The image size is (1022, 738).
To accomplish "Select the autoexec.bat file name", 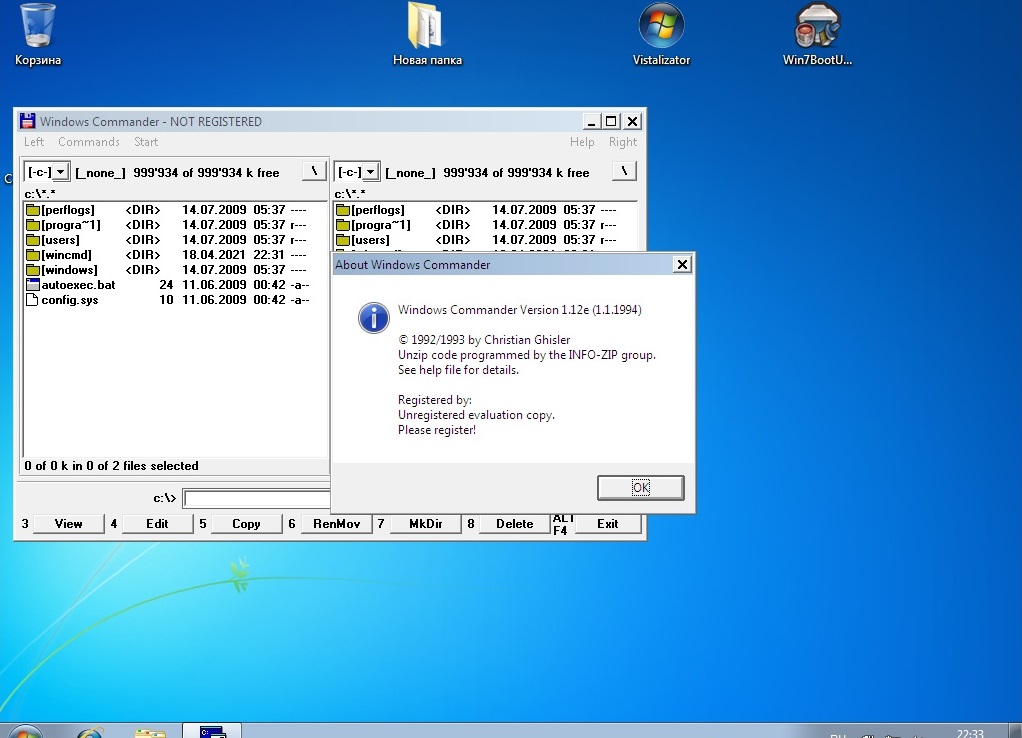I will (78, 285).
